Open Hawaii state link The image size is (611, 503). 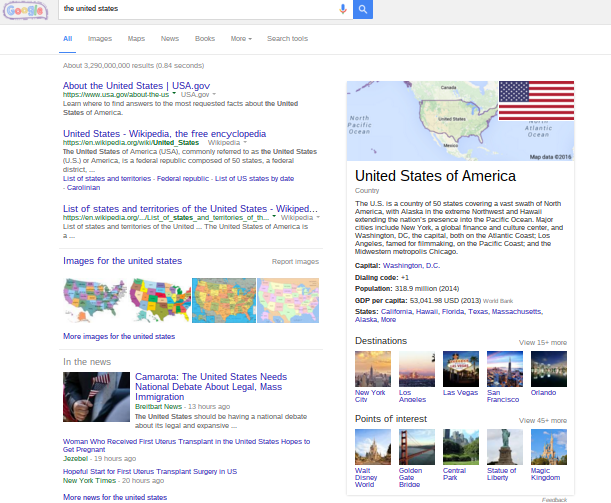(427, 311)
